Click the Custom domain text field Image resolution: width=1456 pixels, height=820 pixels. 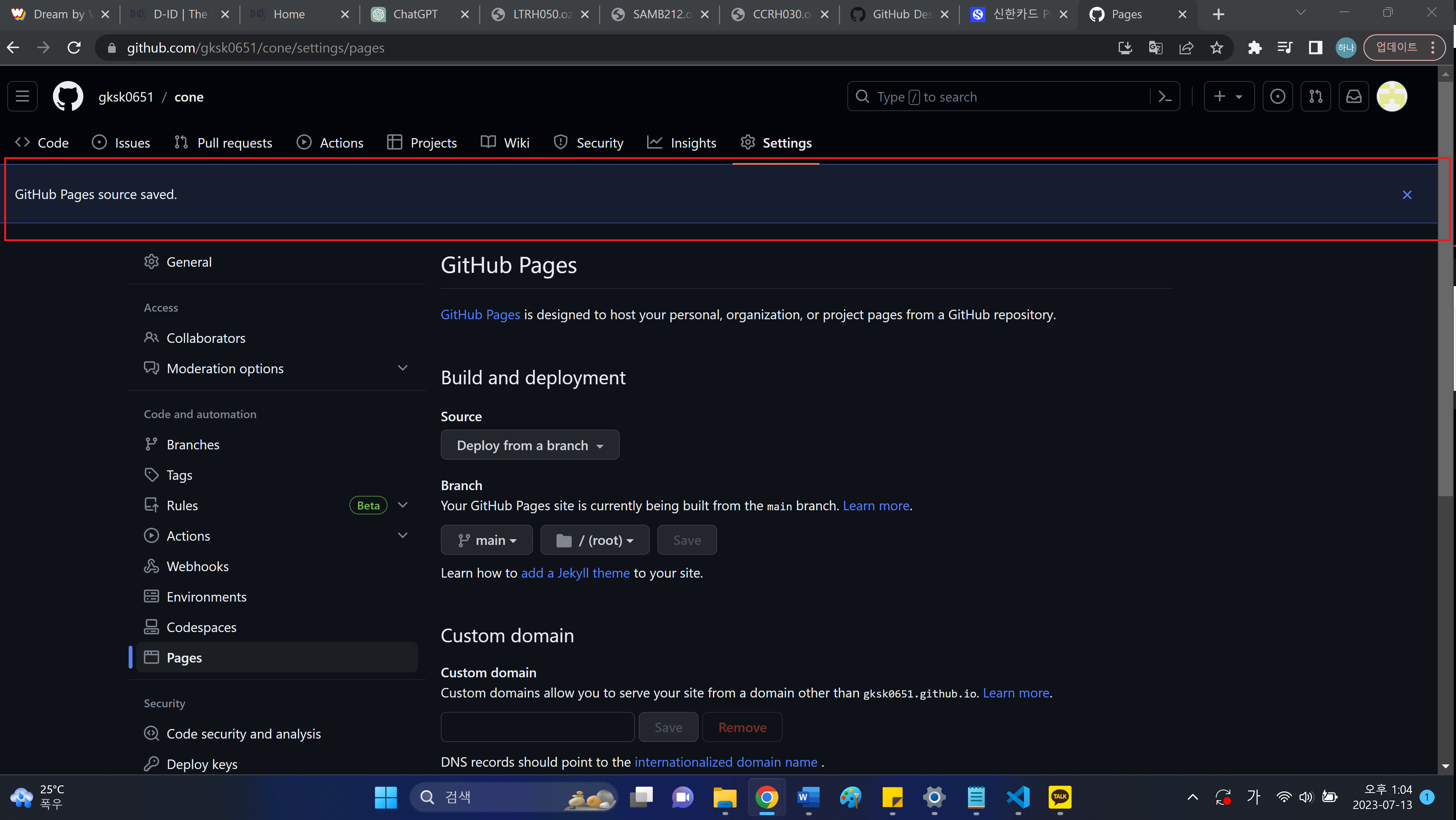[x=537, y=727]
